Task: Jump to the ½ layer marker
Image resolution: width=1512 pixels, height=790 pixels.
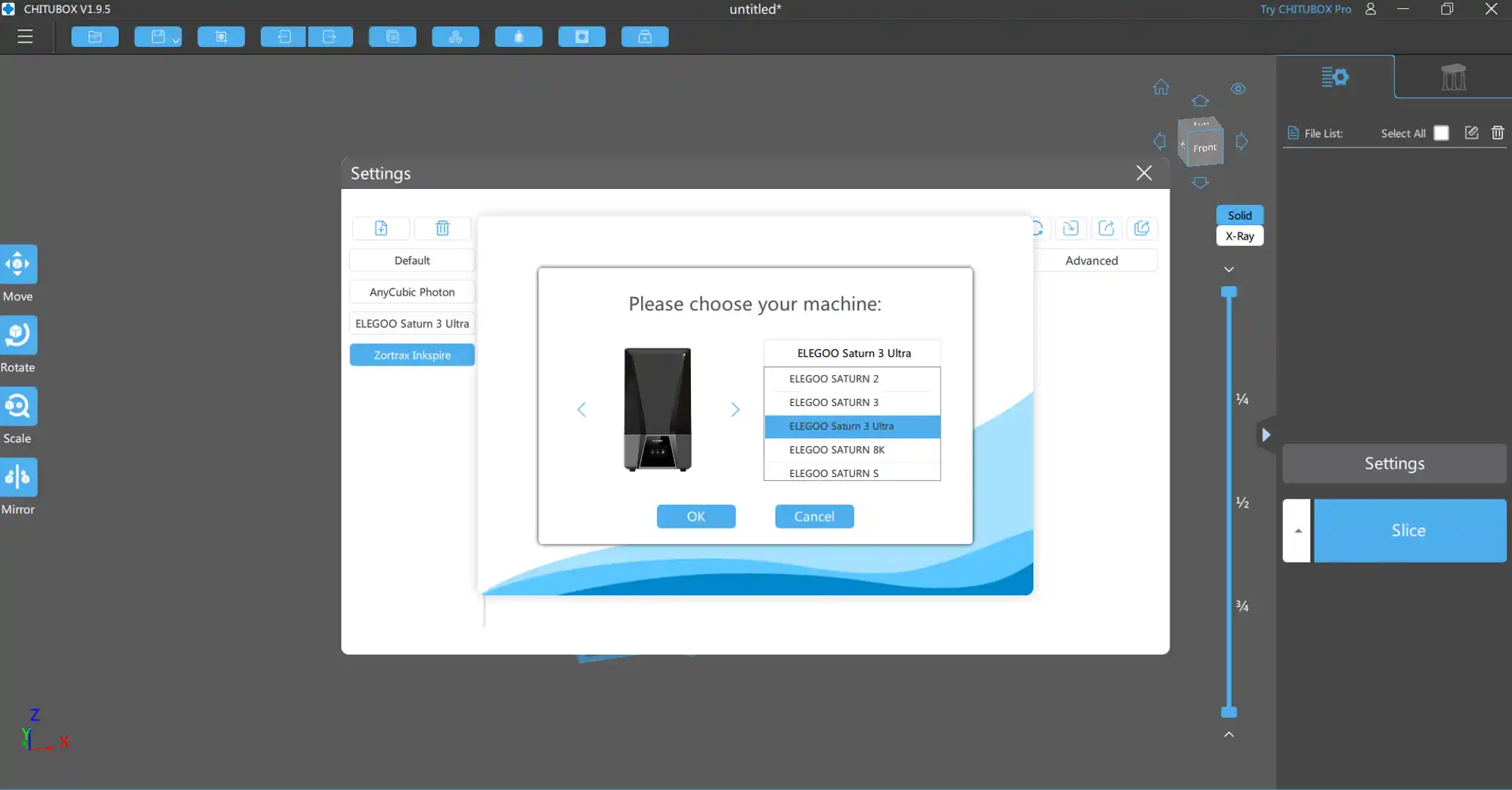Action: [1241, 502]
